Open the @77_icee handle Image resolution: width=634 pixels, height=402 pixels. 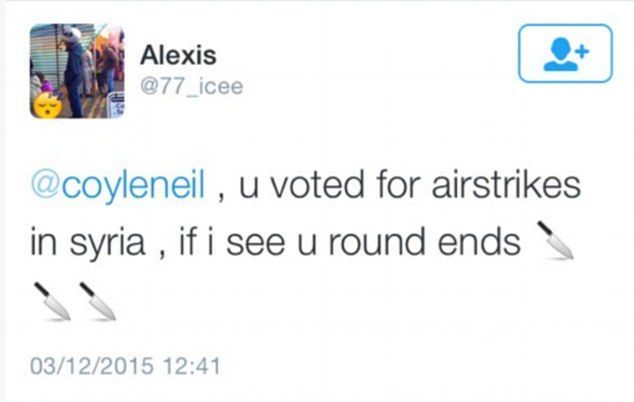click(192, 86)
